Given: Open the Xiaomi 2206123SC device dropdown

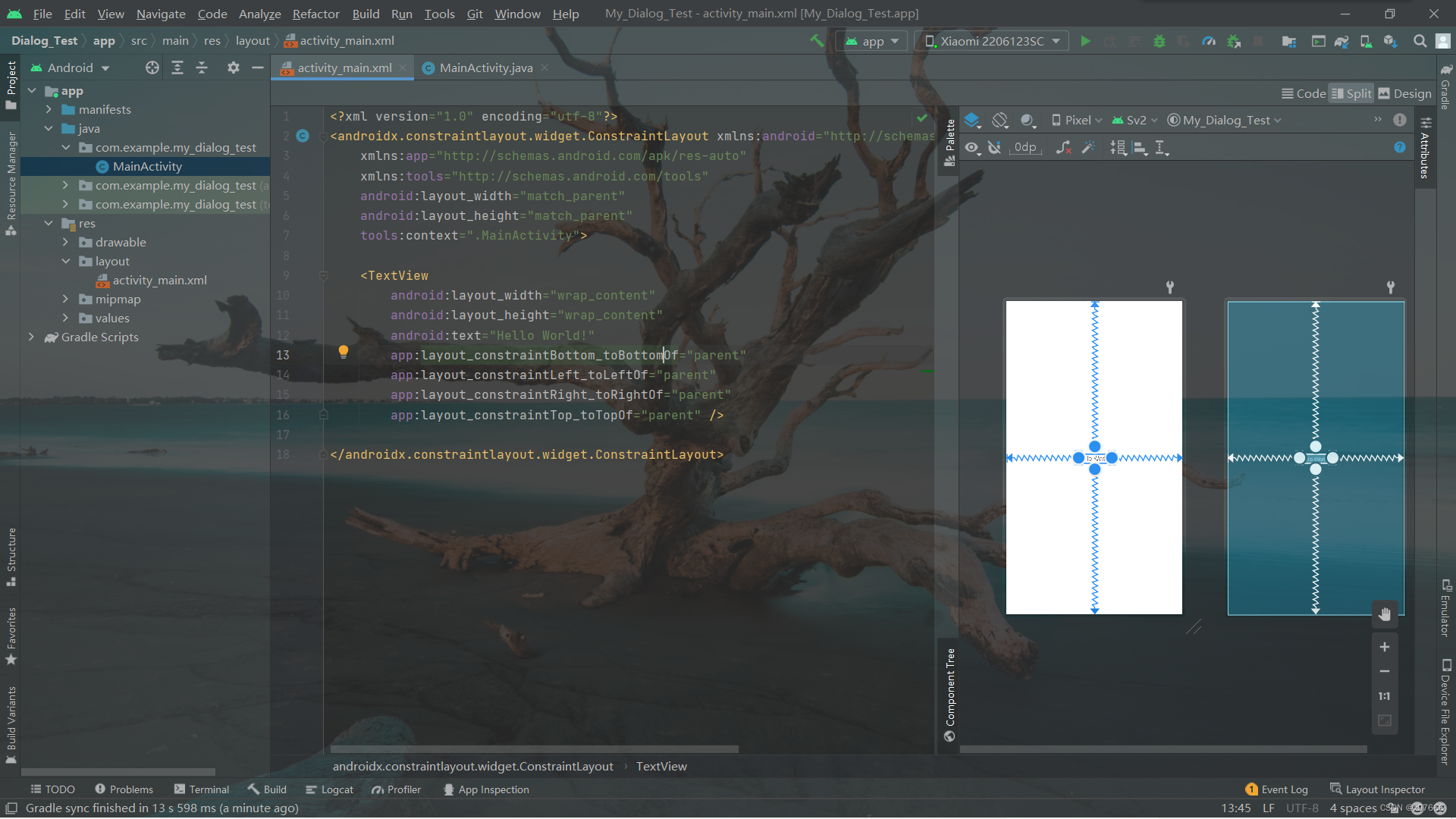Looking at the screenshot, I should point(992,41).
